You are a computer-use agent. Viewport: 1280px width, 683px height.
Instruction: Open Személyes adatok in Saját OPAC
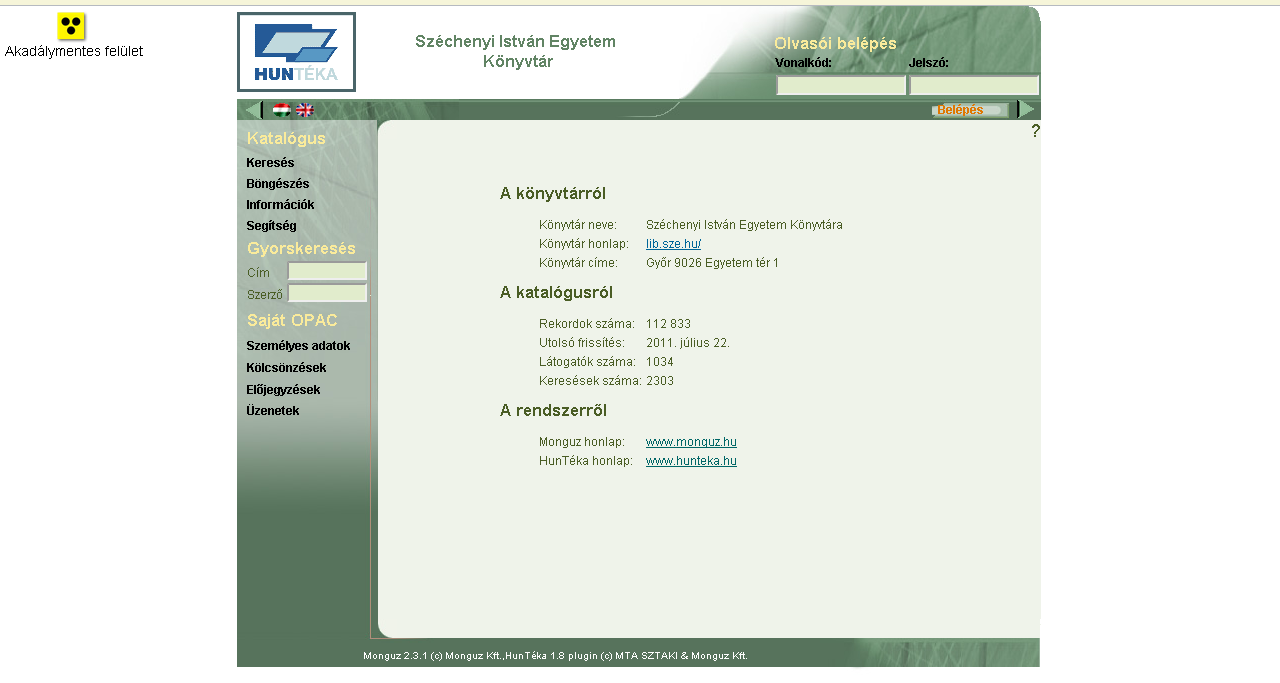[x=298, y=346]
